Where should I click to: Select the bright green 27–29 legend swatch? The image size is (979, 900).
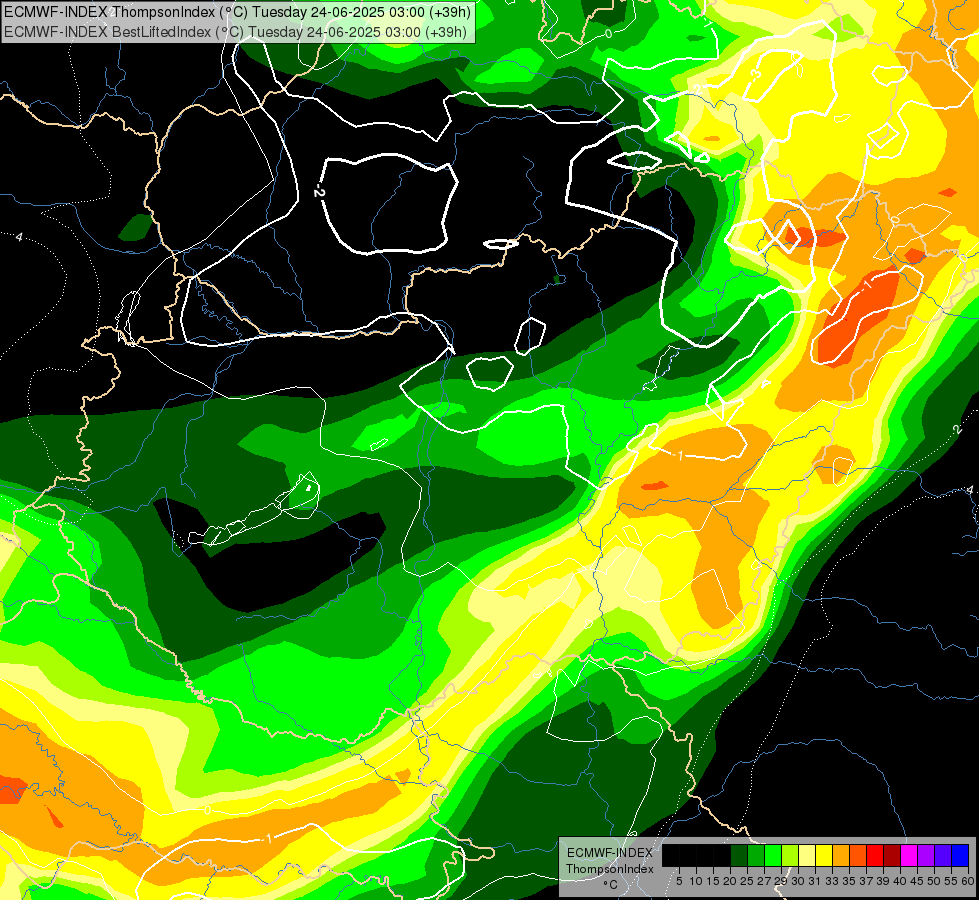click(773, 855)
